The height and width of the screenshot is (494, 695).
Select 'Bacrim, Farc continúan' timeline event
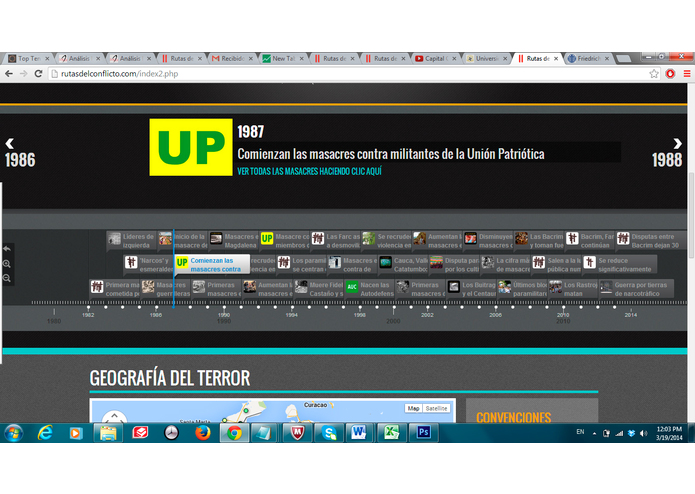coord(590,241)
